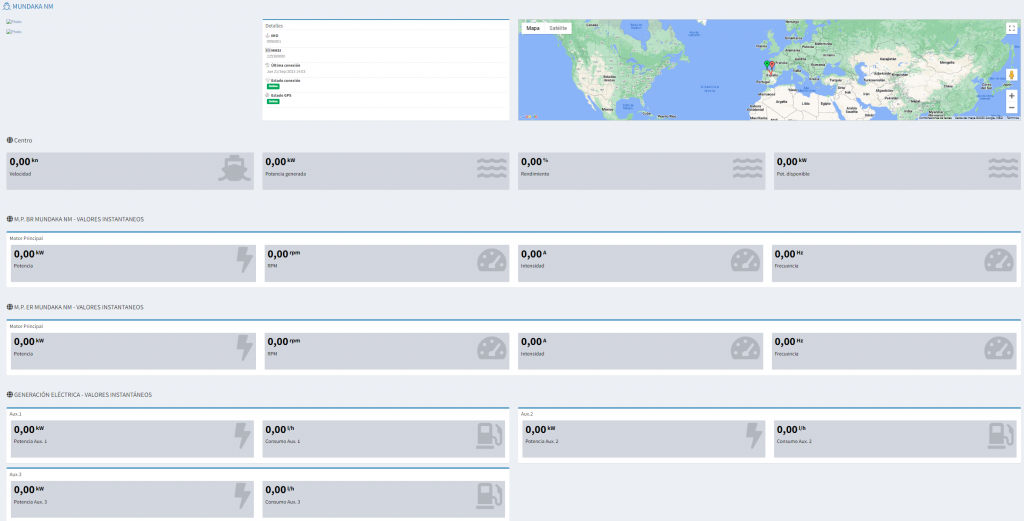Click the waves icon in Rendimiento card
Screen dimensions: 1024x521
(x=747, y=168)
